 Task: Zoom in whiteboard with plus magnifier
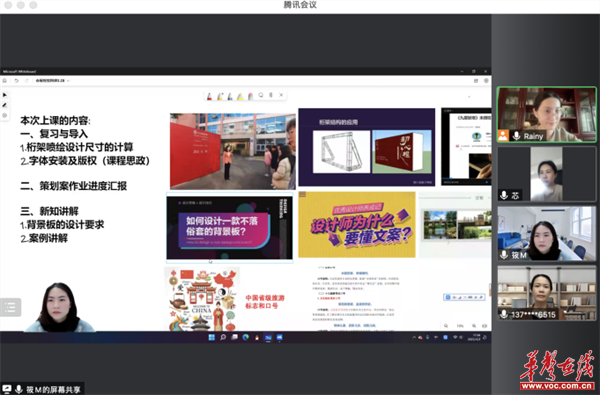[x=474, y=326]
